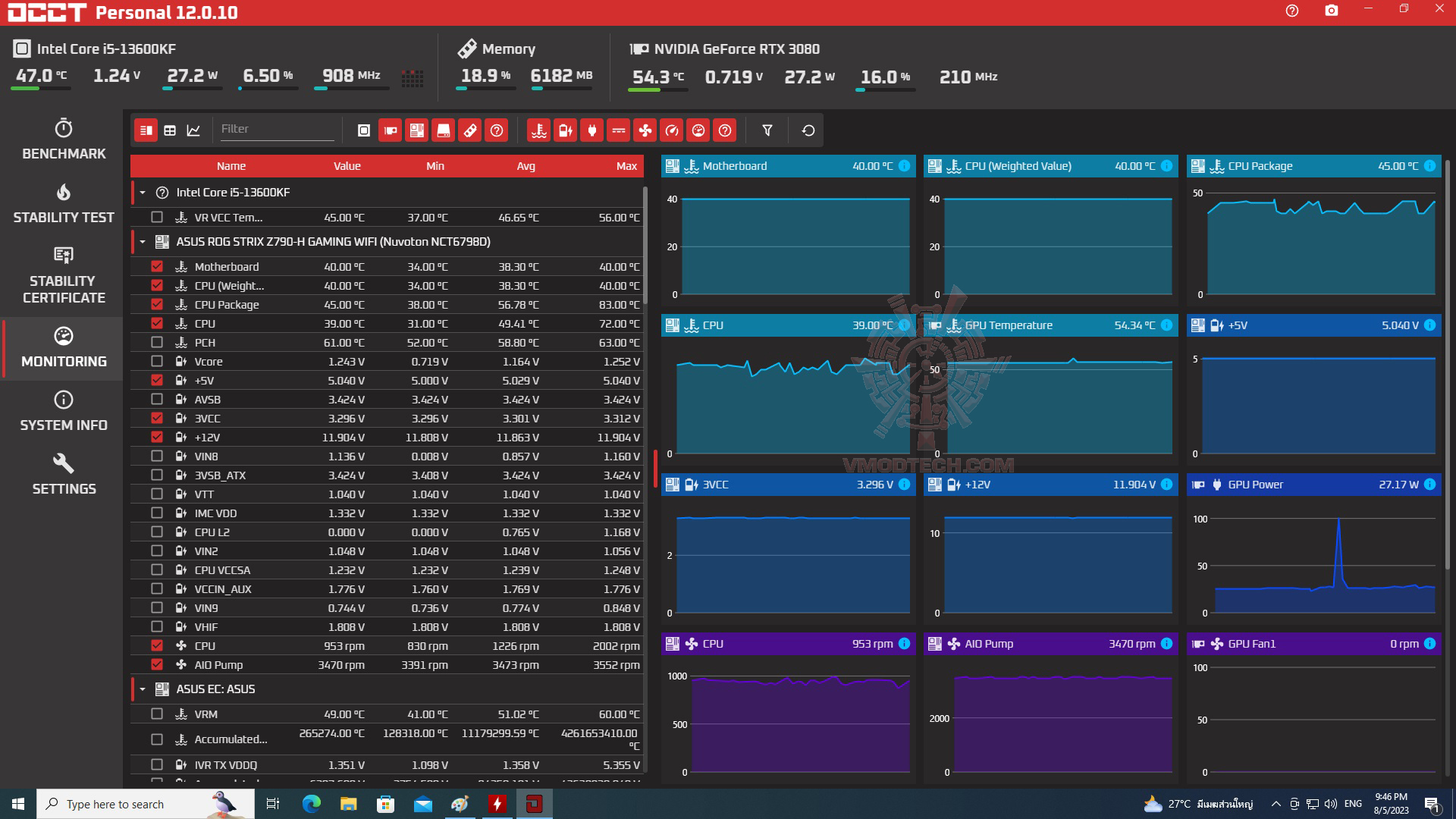The image size is (1456, 819).
Task: Check the PCH temperature checkbox
Action: click(x=157, y=342)
